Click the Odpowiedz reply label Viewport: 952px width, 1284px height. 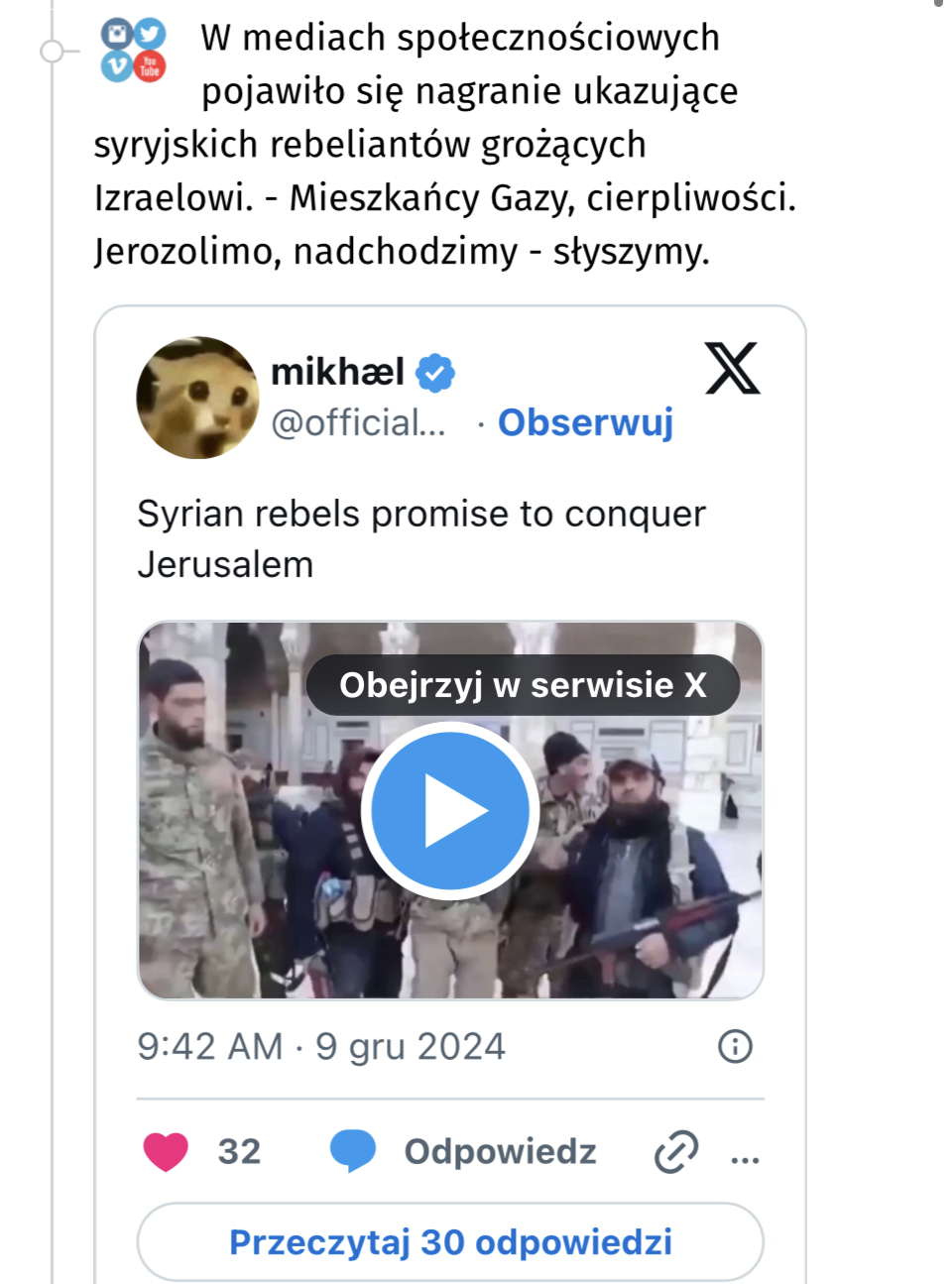(x=500, y=1152)
